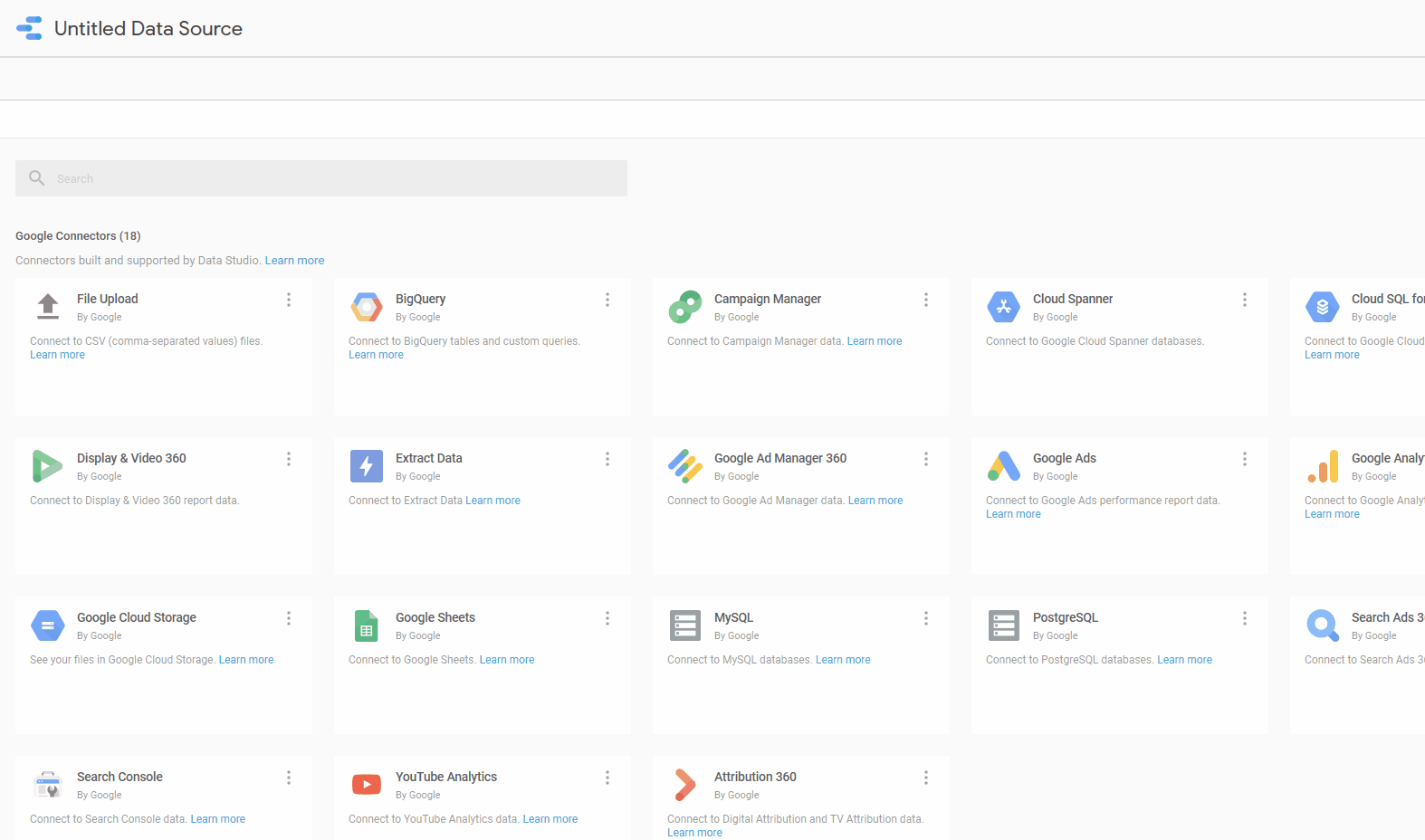Click the Search Ads 360 magnifier icon
This screenshot has width=1425, height=840.
[x=1323, y=625]
